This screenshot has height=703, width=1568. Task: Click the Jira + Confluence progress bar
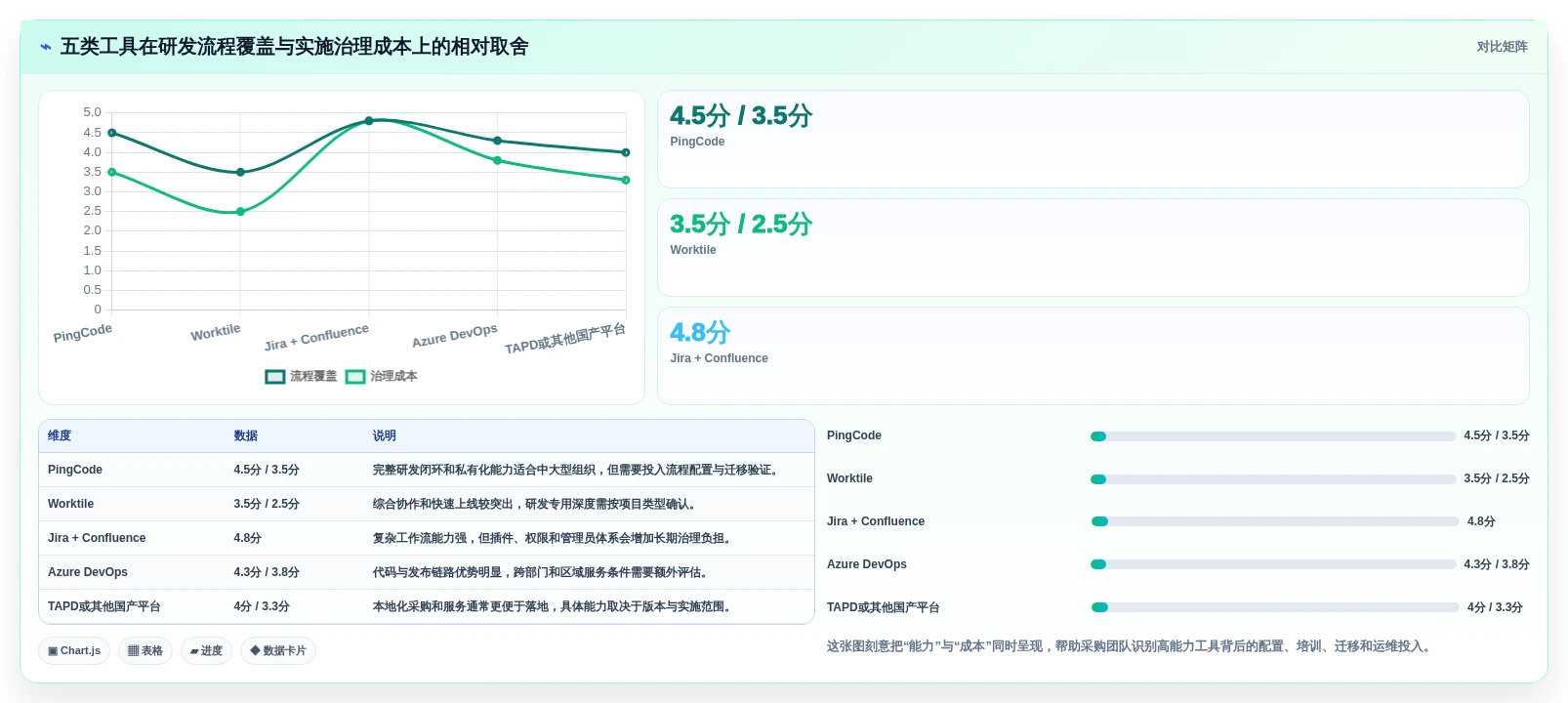1275,521
